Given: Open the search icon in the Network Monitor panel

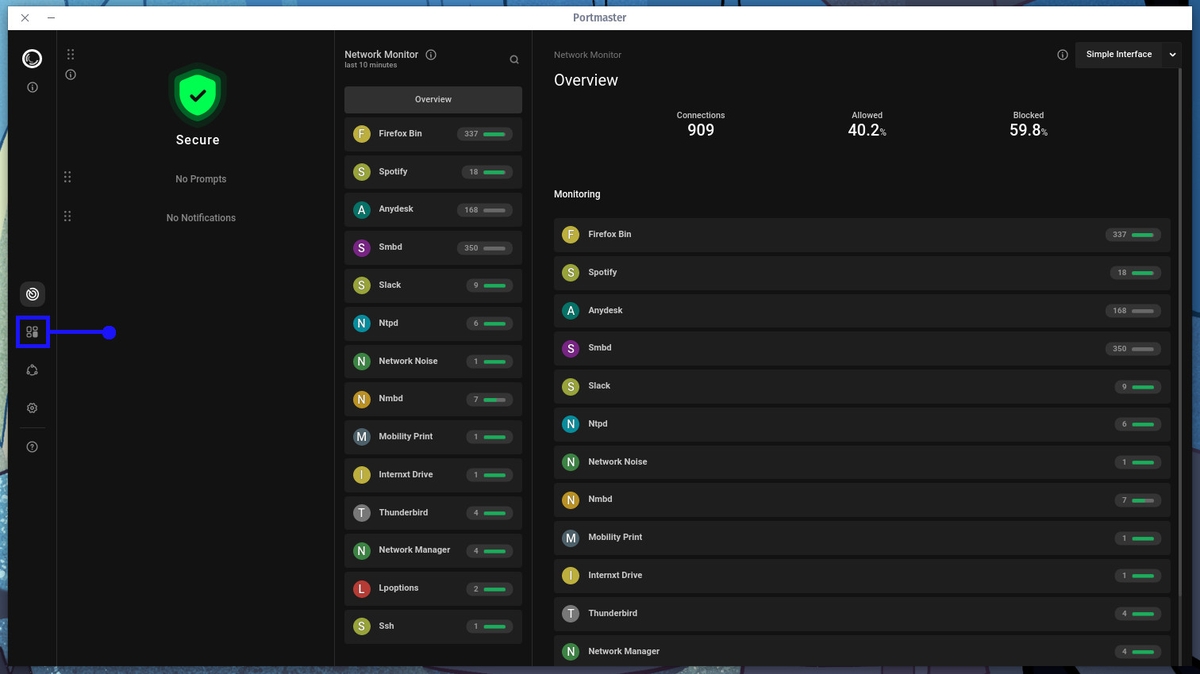Looking at the screenshot, I should pos(514,59).
